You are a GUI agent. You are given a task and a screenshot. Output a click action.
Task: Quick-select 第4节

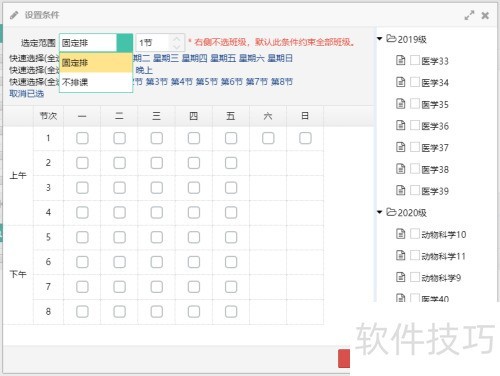tap(182, 82)
